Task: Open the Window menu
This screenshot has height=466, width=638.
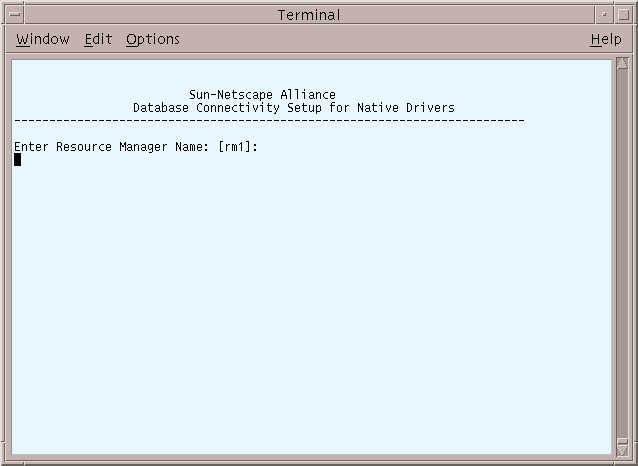Action: [43, 39]
